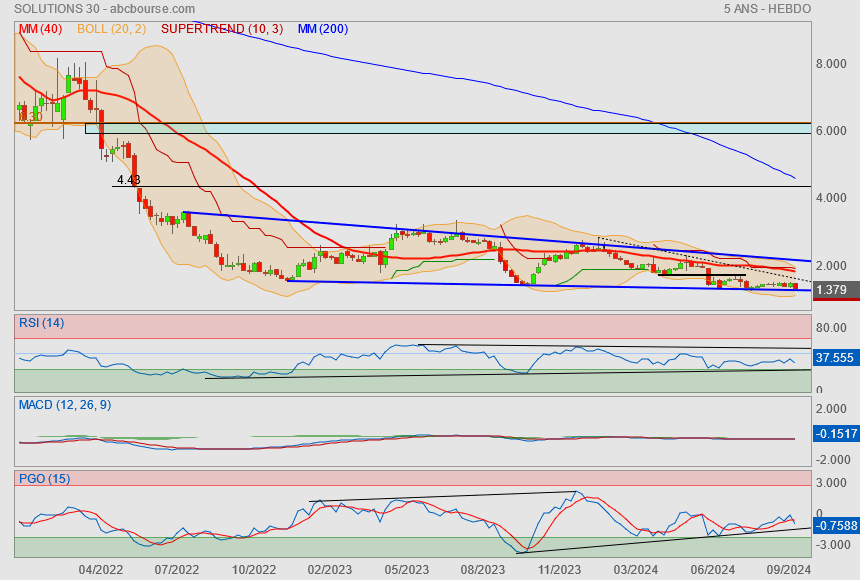Image resolution: width=860 pixels, height=580 pixels.
Task: Click the '03/2024' date axis label
Action: pyautogui.click(x=636, y=570)
